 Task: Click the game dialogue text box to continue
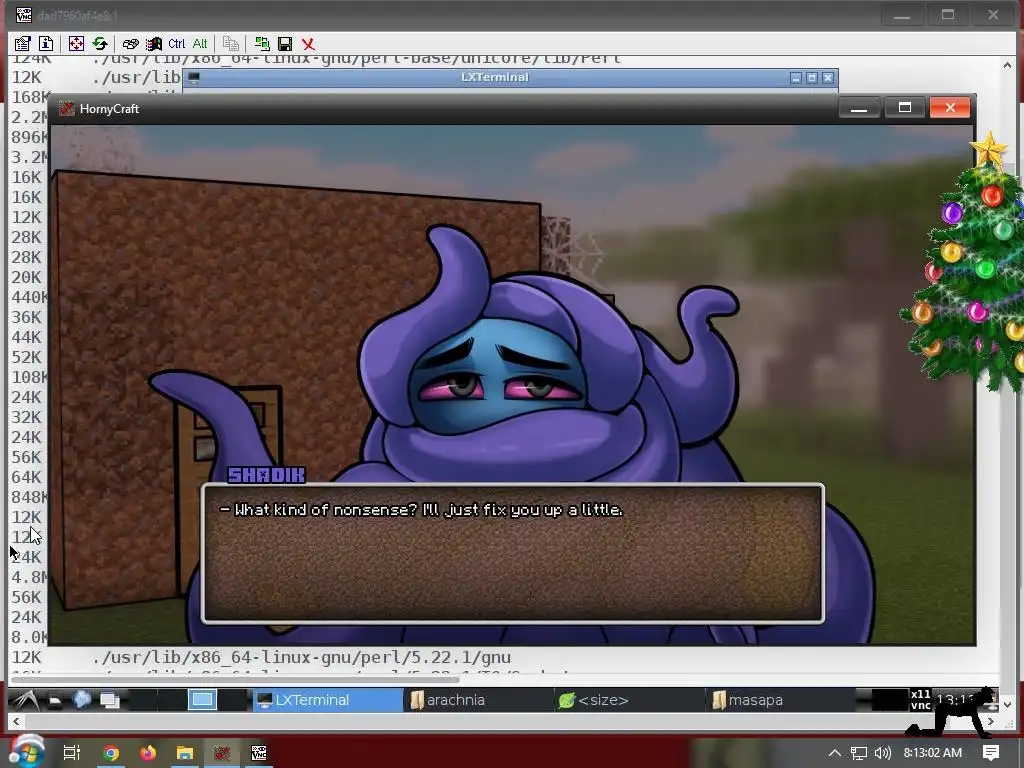(513, 553)
